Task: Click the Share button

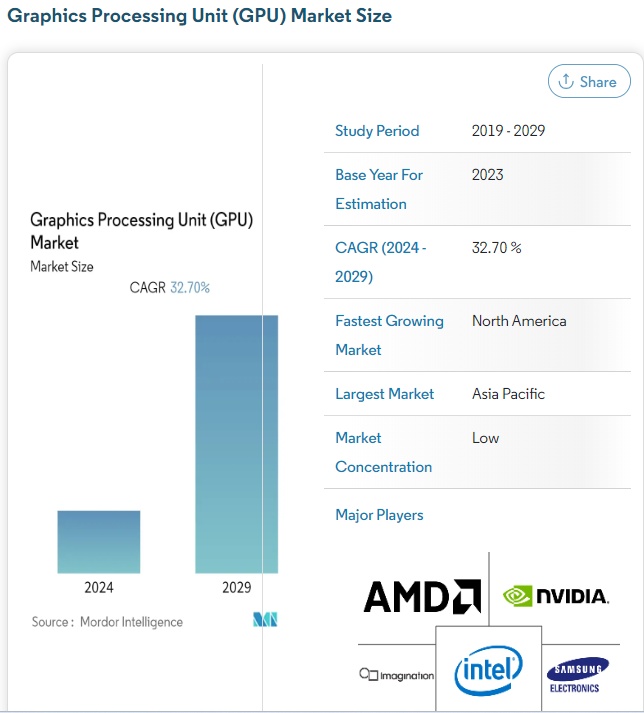Action: [589, 82]
